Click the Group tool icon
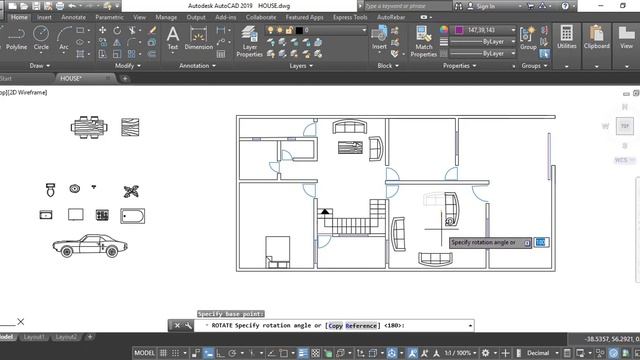The height and width of the screenshot is (360, 640). tap(528, 38)
